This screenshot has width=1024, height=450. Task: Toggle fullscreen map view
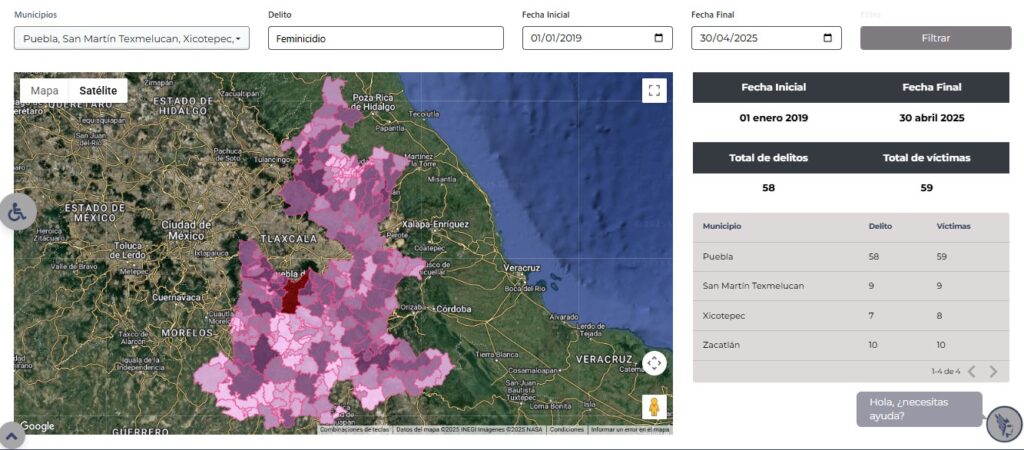pyautogui.click(x=654, y=91)
